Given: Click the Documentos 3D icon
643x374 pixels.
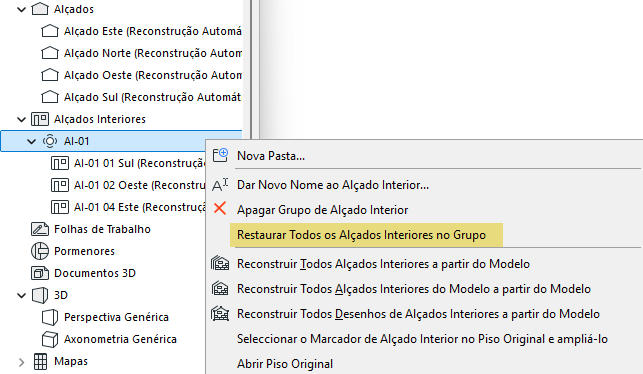Looking at the screenshot, I should [x=40, y=273].
